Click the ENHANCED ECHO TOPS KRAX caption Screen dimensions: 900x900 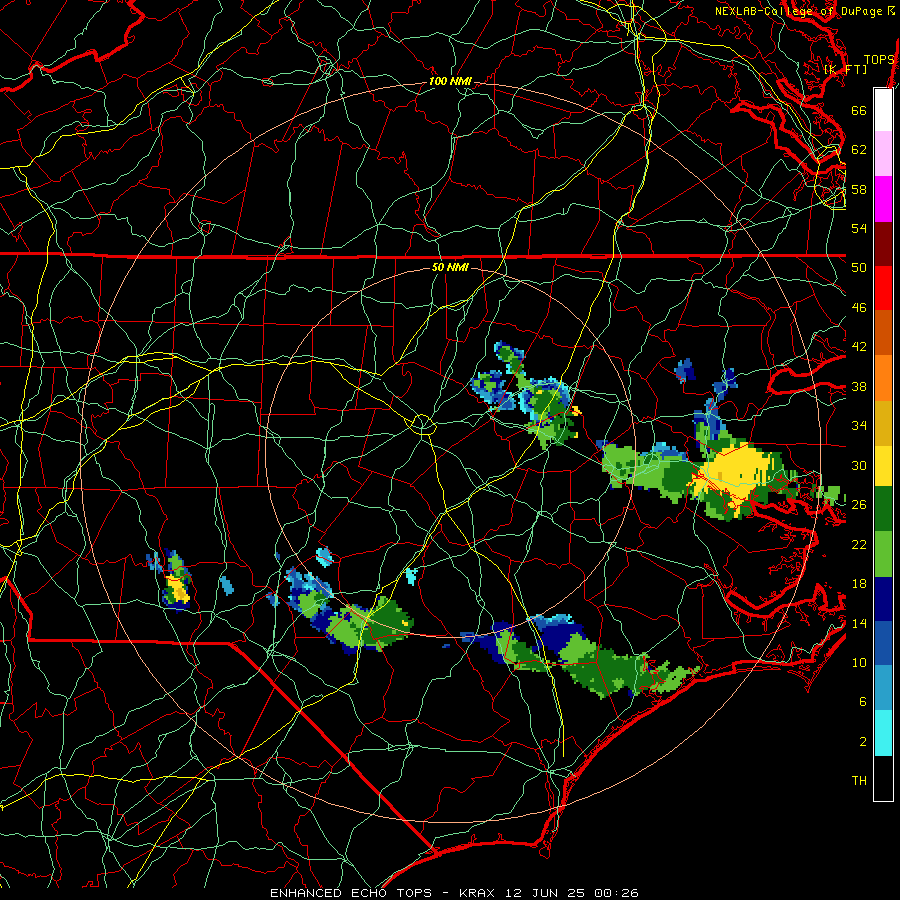(x=454, y=893)
